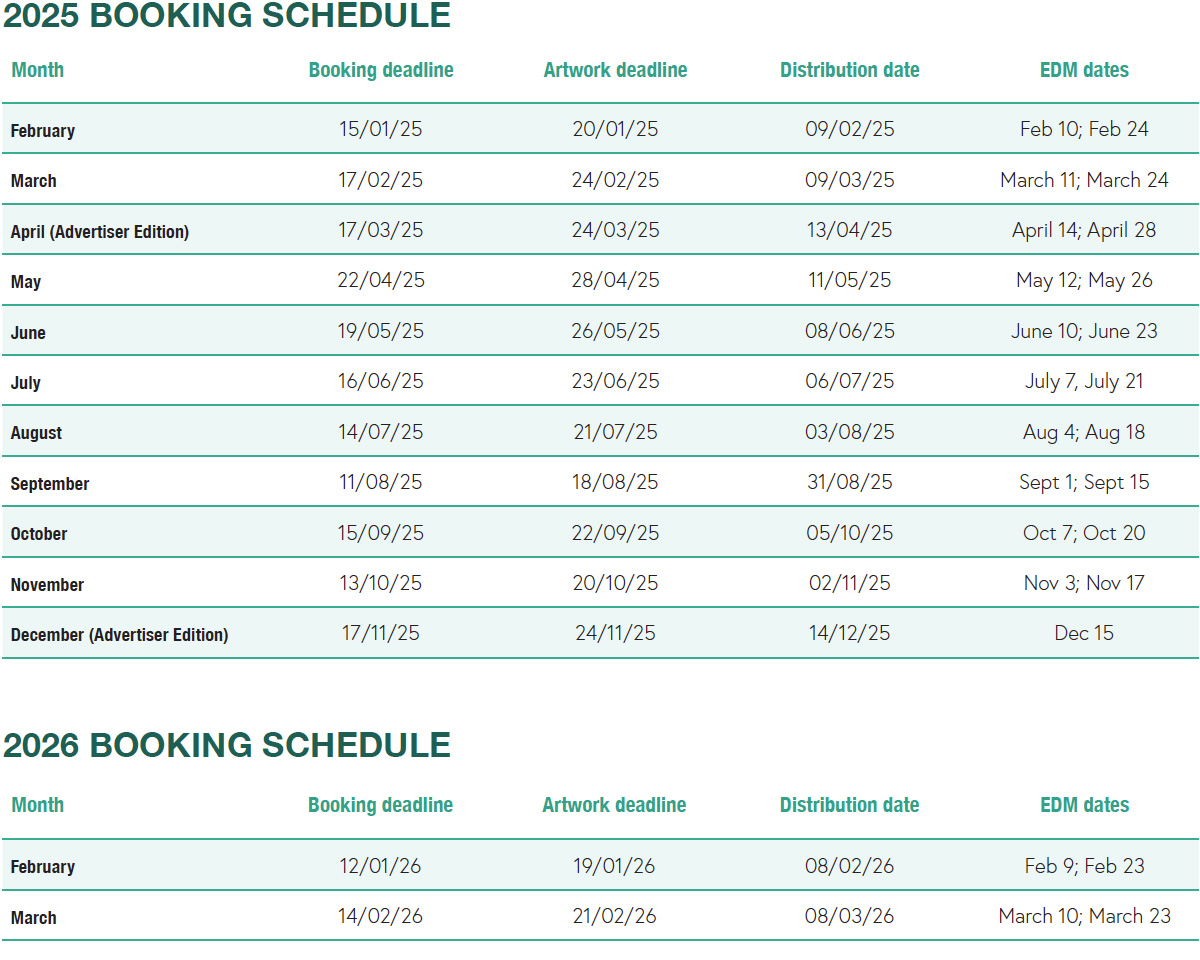Select the 2025 Booking deadline column header
The height and width of the screenshot is (960, 1200).
pos(381,70)
